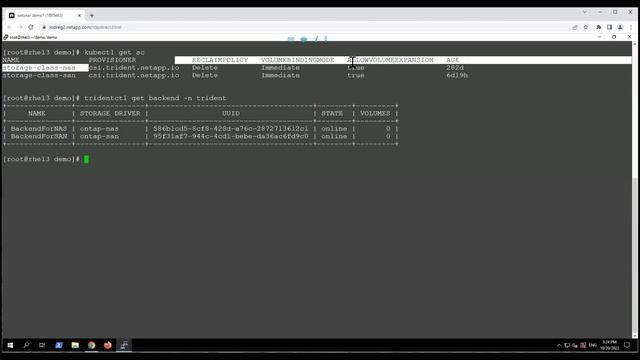Image resolution: width=640 pixels, height=360 pixels.
Task: Open the red tray notification icon
Action: coord(583,345)
